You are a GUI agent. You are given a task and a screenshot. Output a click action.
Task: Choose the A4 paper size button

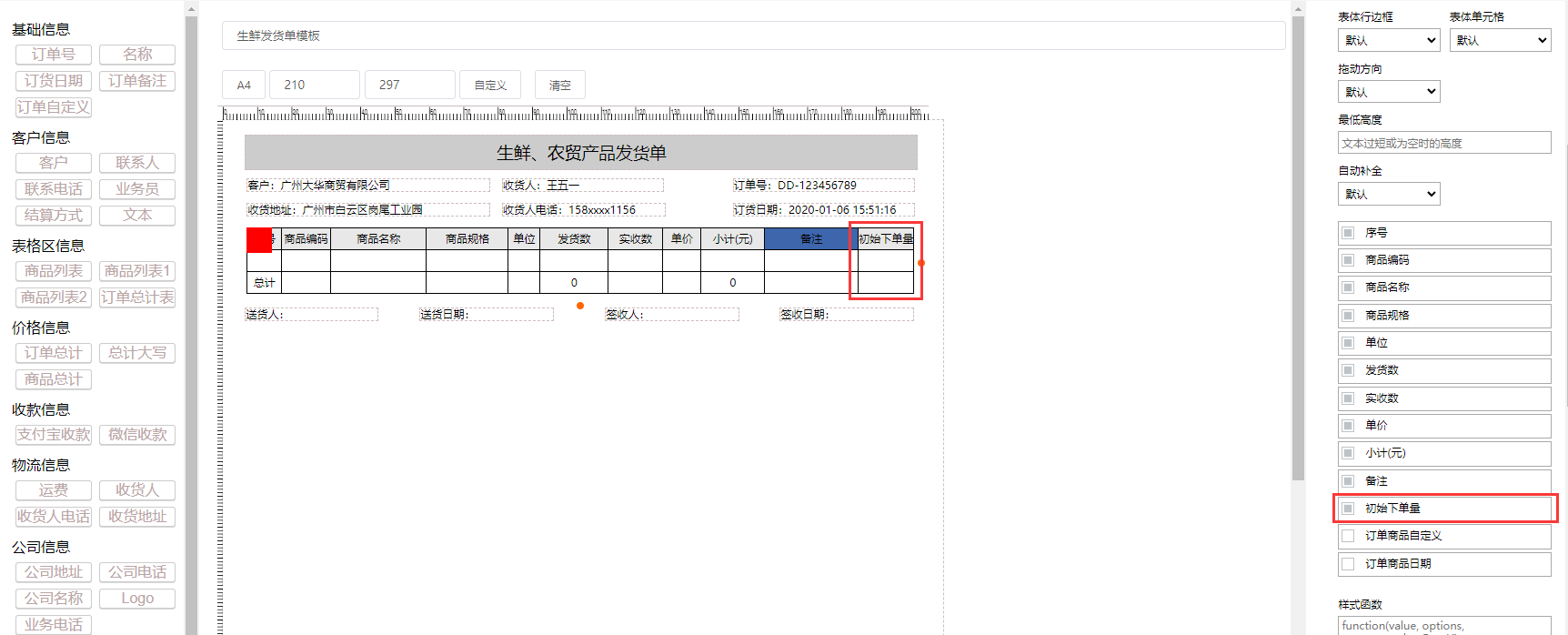(x=244, y=85)
